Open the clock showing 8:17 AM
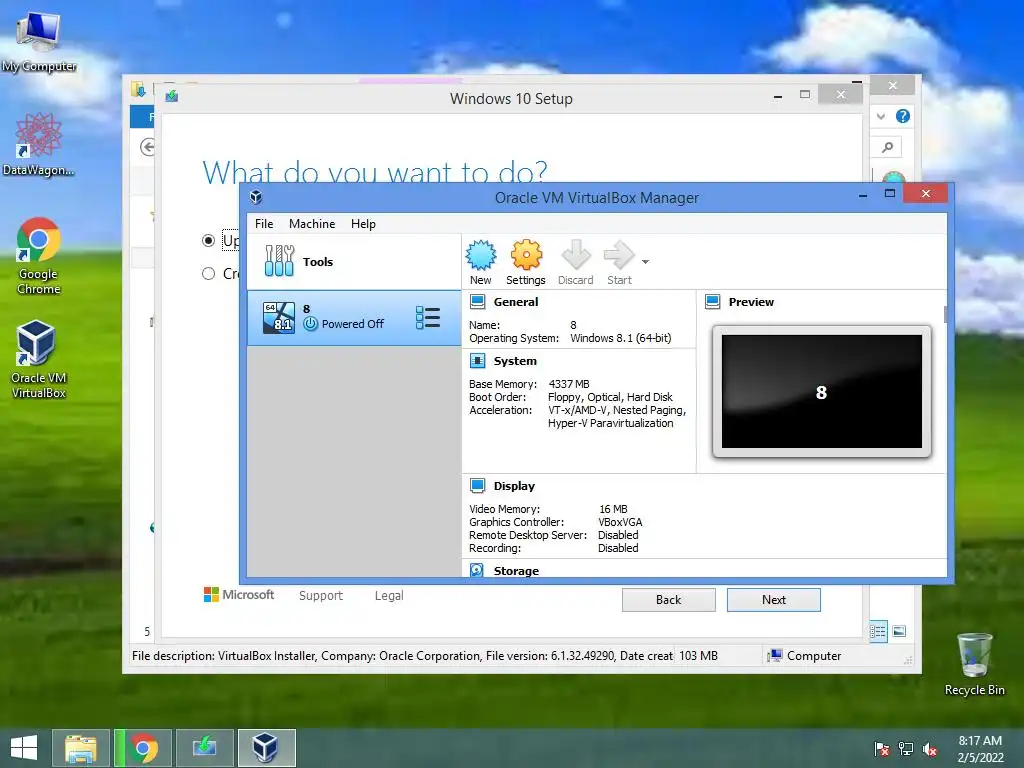The image size is (1024, 768). (x=980, y=749)
